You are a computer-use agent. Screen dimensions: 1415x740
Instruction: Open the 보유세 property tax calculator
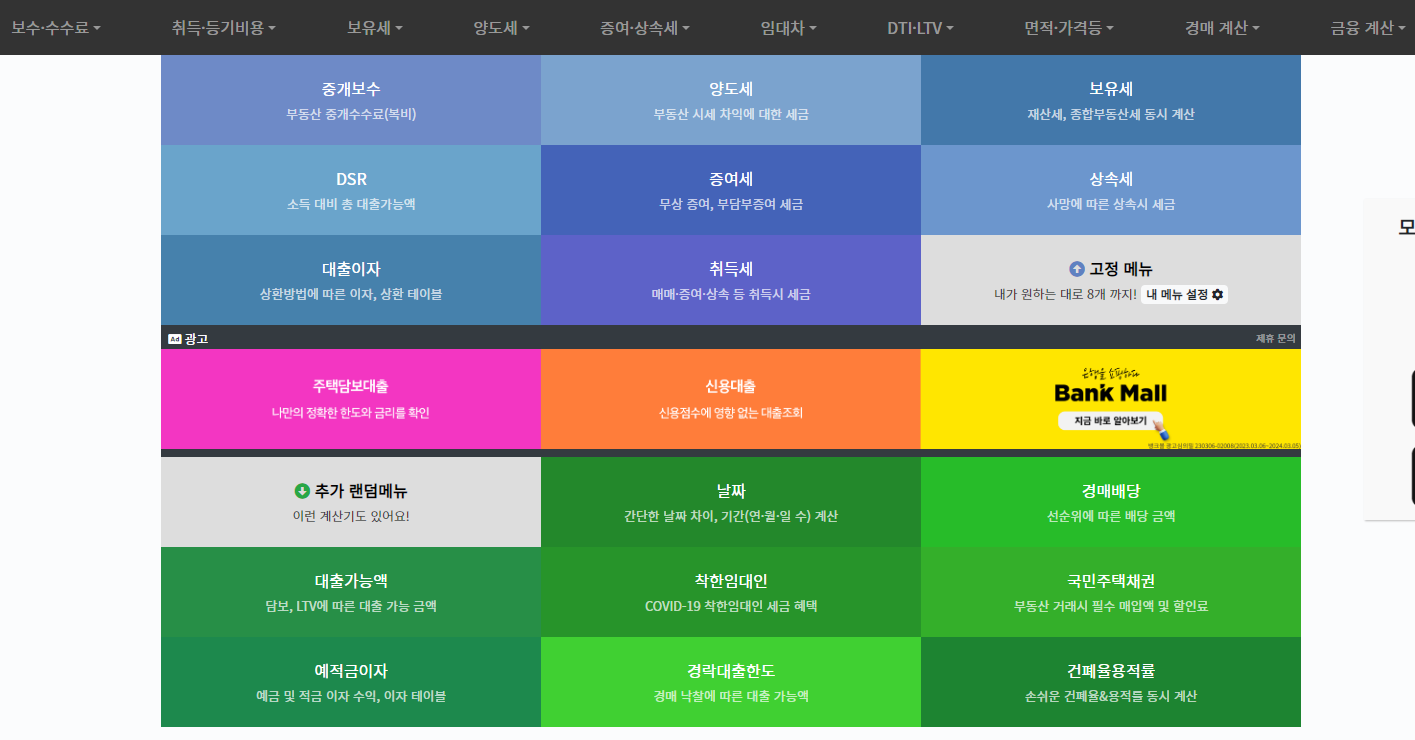pyautogui.click(x=1110, y=100)
